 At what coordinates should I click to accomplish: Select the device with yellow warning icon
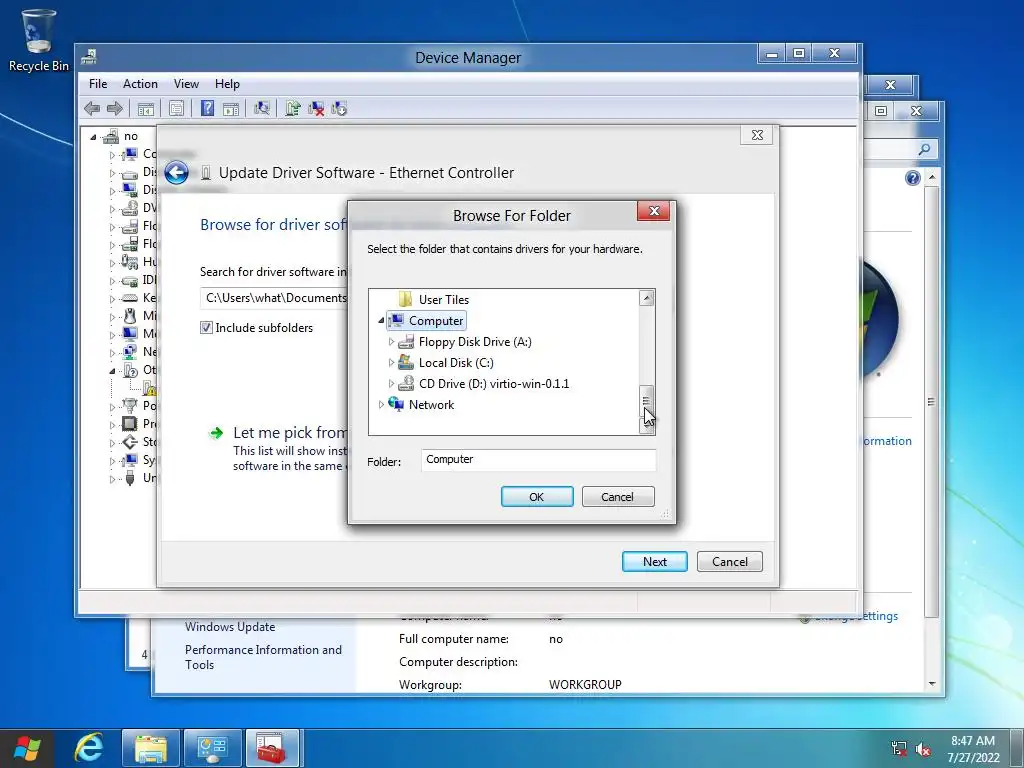[150, 388]
